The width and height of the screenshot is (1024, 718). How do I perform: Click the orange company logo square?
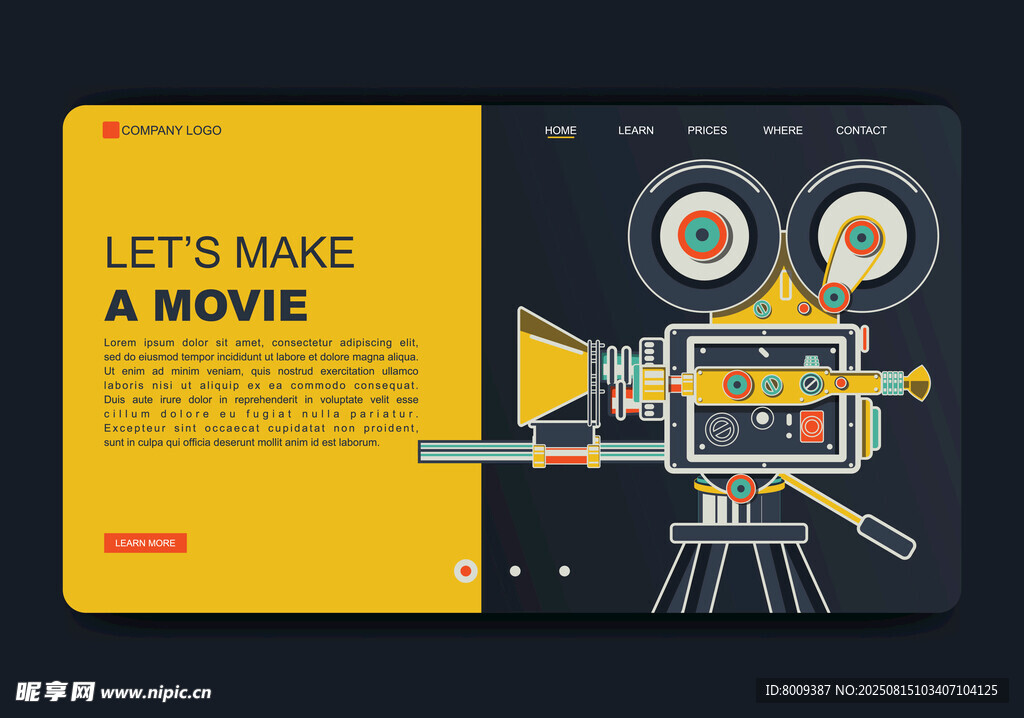coord(111,130)
